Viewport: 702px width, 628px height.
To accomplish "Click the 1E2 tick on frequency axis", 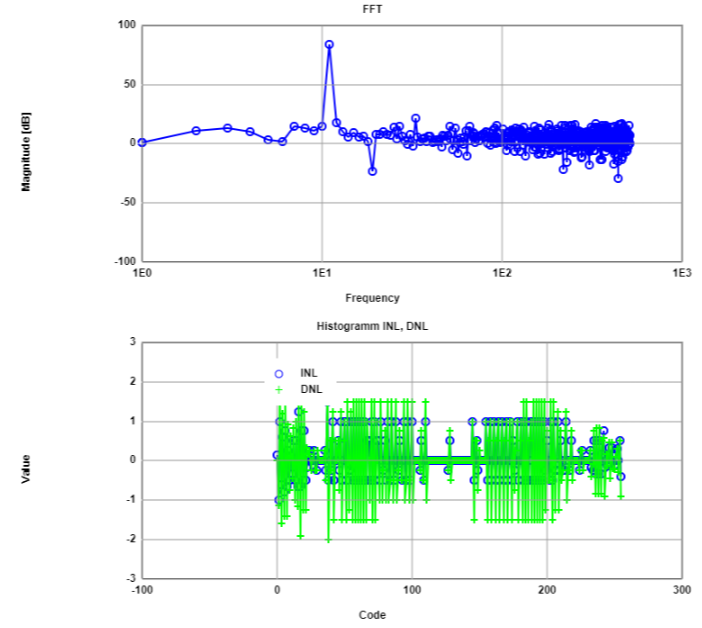I will tap(502, 273).
